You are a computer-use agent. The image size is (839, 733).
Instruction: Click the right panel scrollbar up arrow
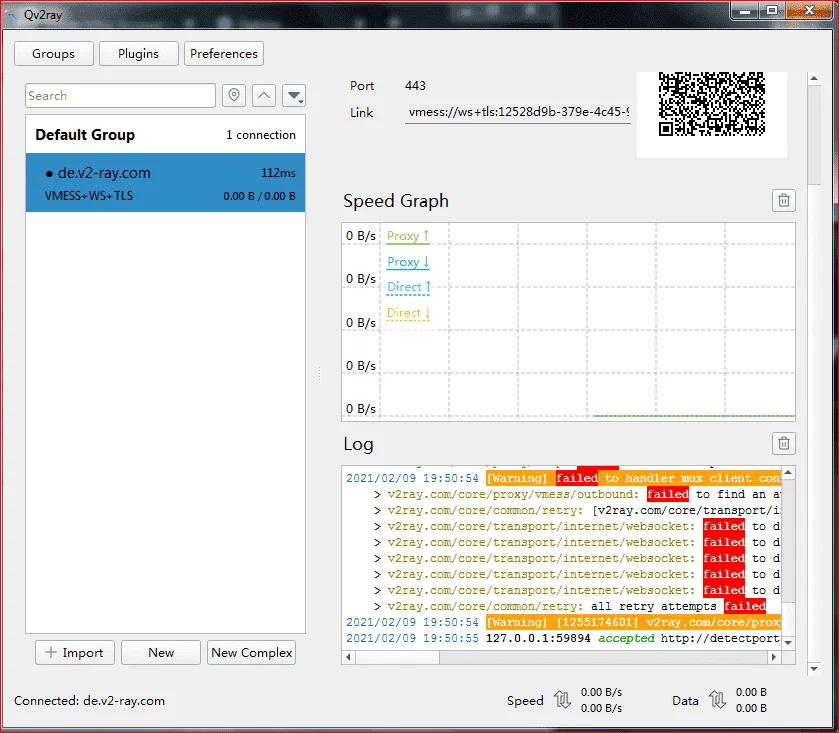814,79
